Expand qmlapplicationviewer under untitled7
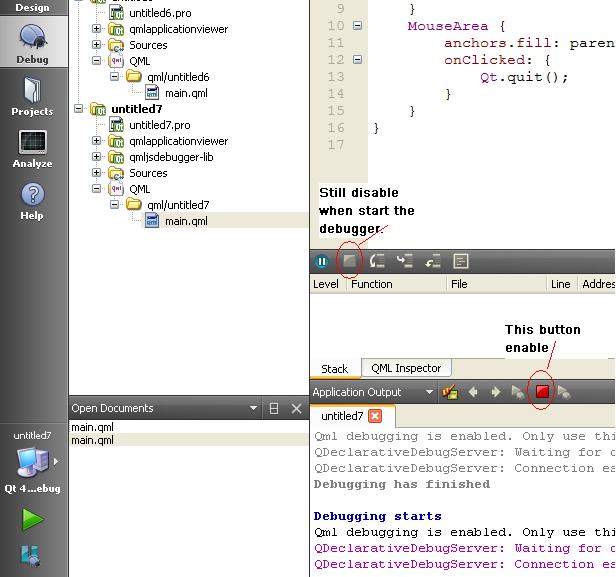 coord(96,141)
